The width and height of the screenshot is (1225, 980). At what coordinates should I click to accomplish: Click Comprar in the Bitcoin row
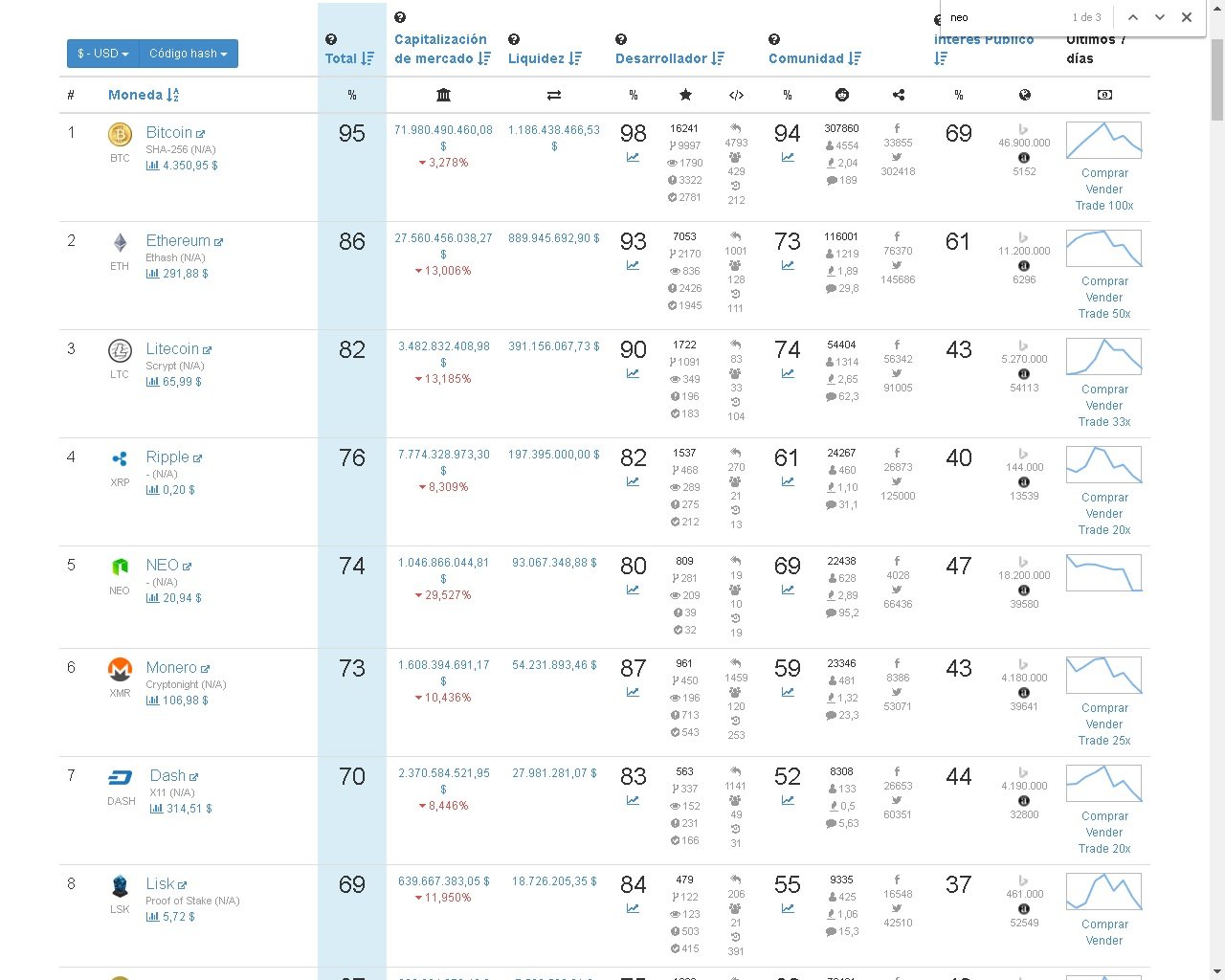(1104, 173)
